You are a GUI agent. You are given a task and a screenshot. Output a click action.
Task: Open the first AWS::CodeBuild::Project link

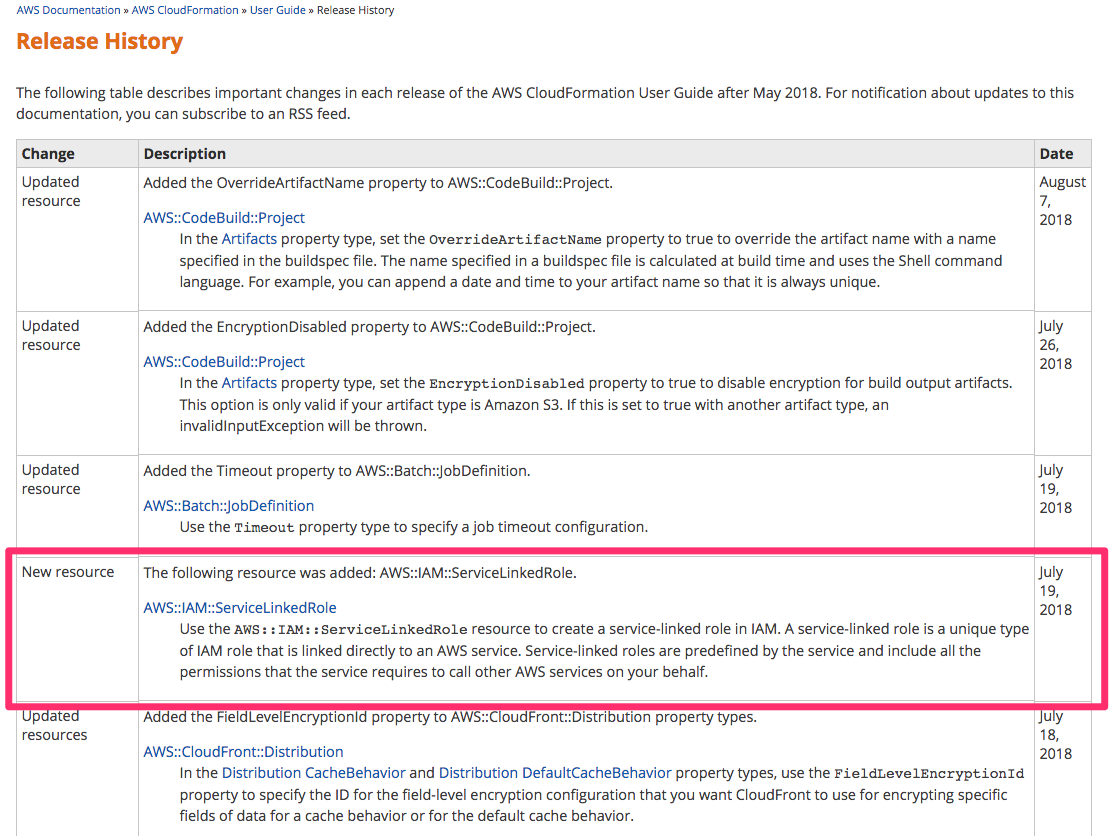(223, 217)
